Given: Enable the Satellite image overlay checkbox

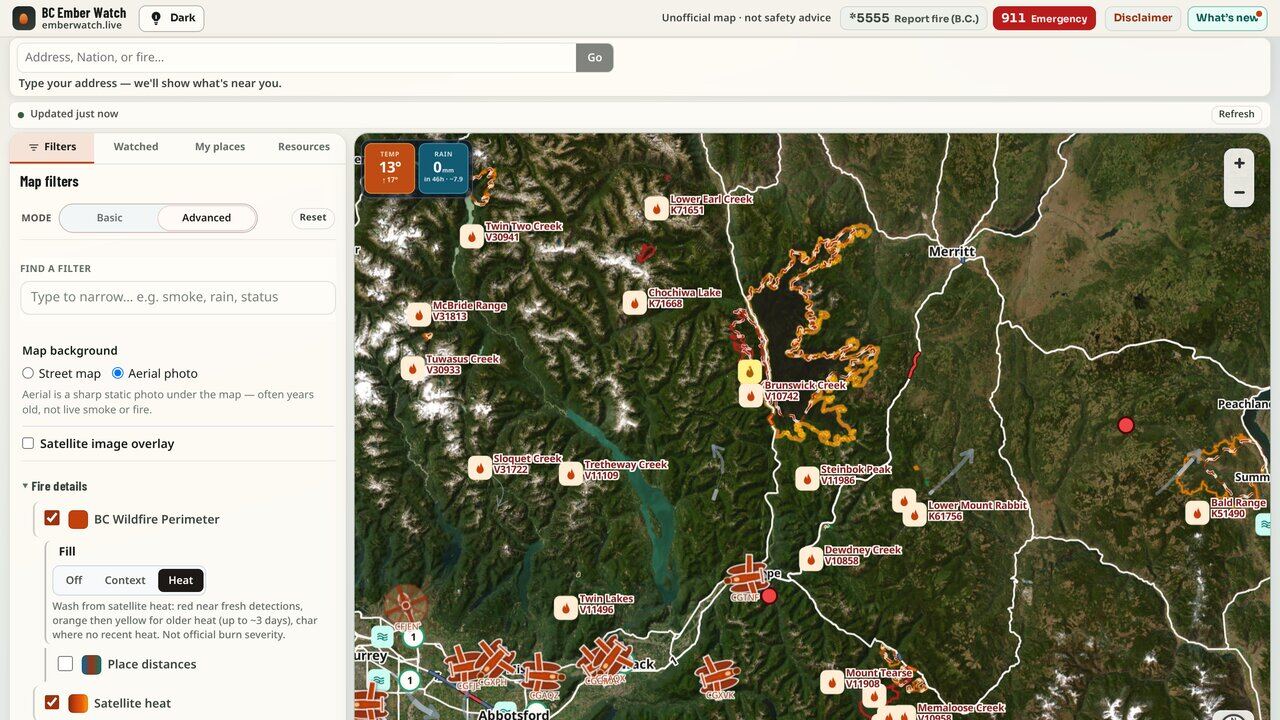Looking at the screenshot, I should pos(28,443).
